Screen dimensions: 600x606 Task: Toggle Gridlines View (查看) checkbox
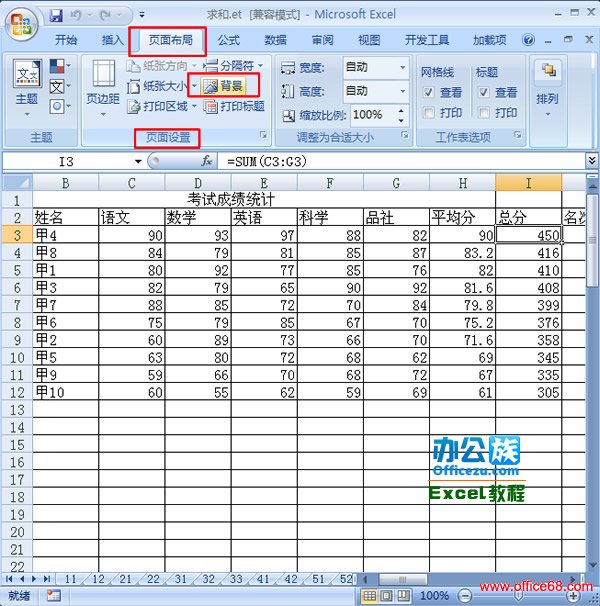pyautogui.click(x=428, y=92)
